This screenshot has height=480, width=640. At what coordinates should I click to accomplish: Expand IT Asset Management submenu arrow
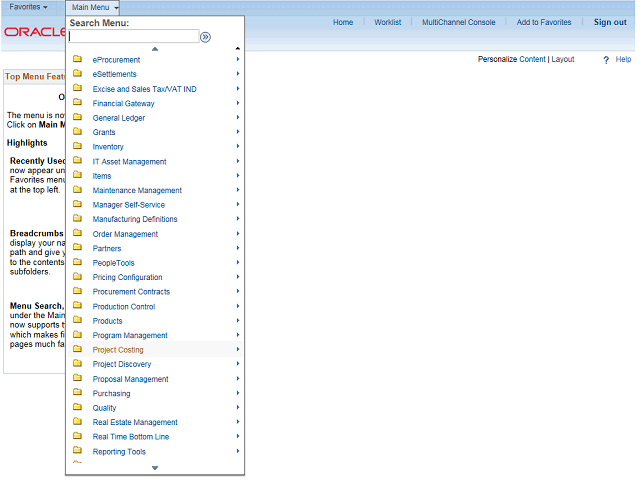click(238, 161)
